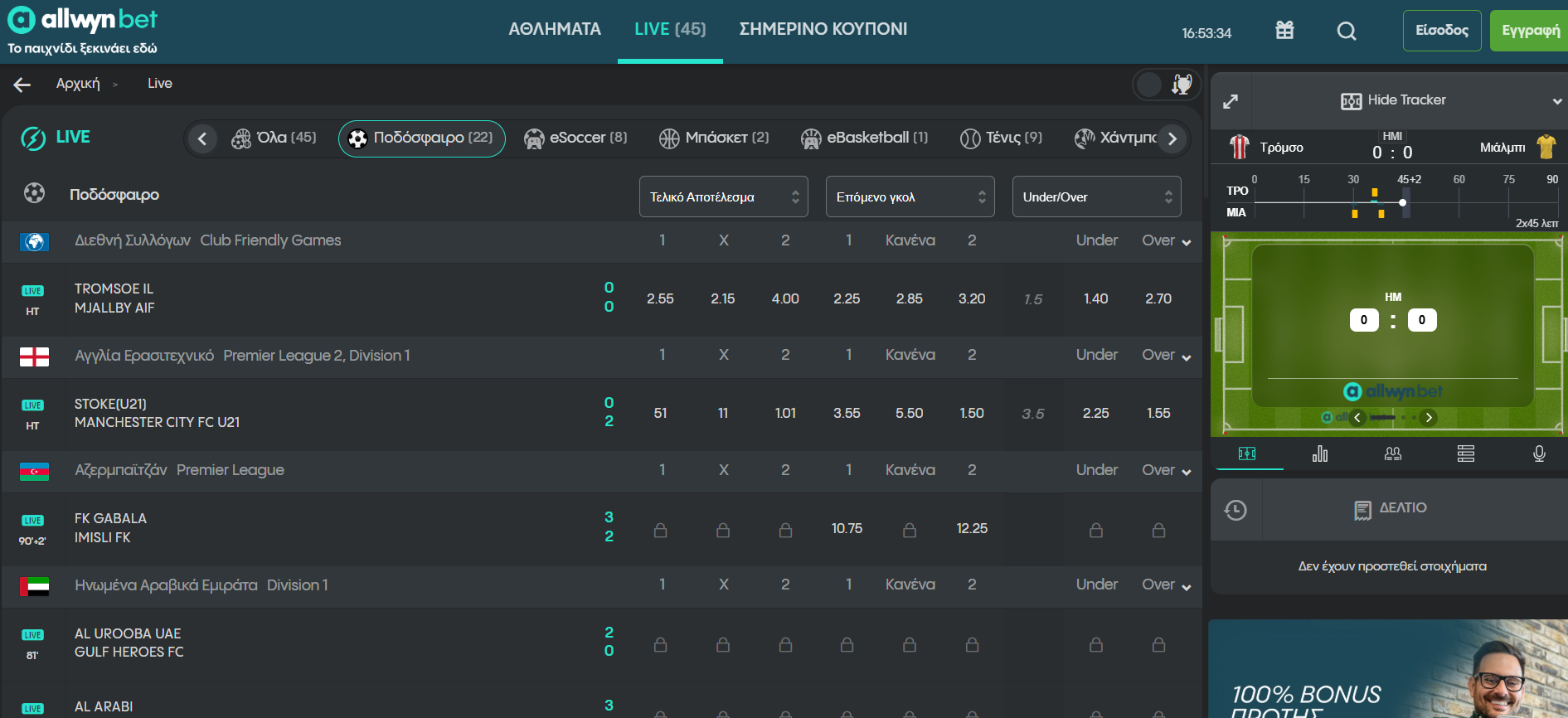Click the football icon beside Ποδόσφαιρο heading

pos(34,193)
